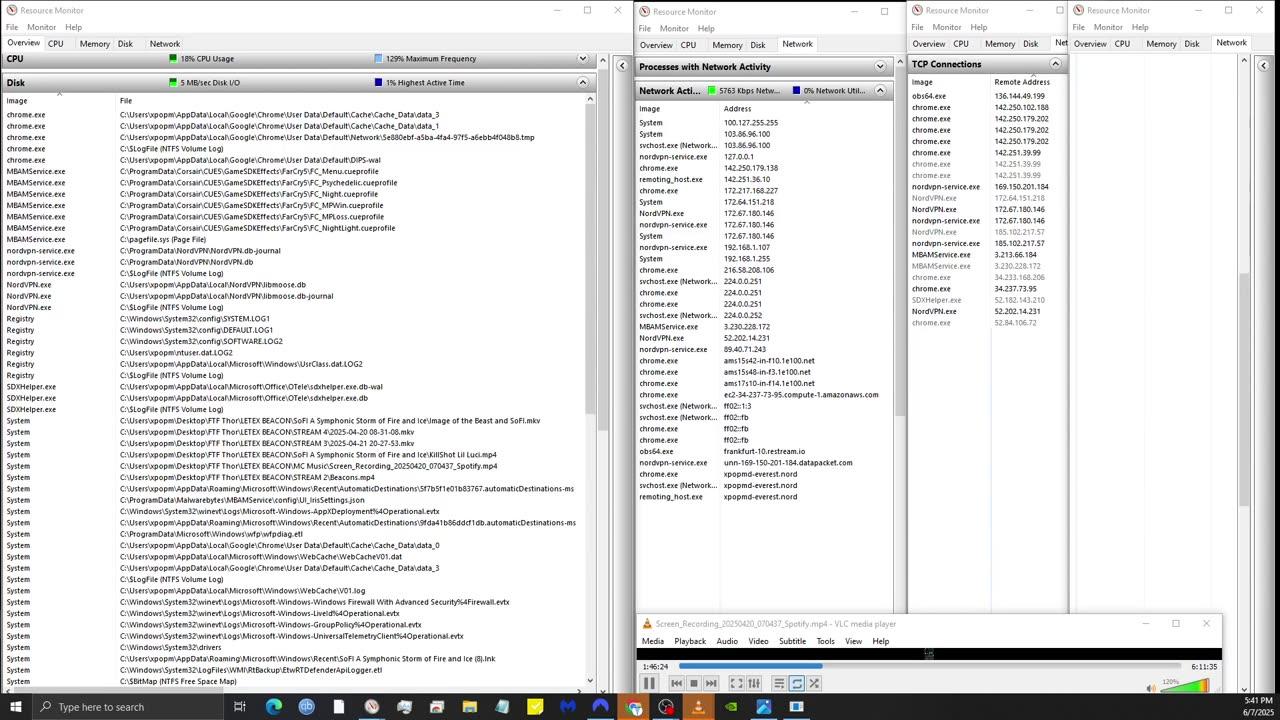Screen dimensions: 1280x720
Task: Click the green 5 MB/sec Disk I/O swatch
Action: (173, 83)
